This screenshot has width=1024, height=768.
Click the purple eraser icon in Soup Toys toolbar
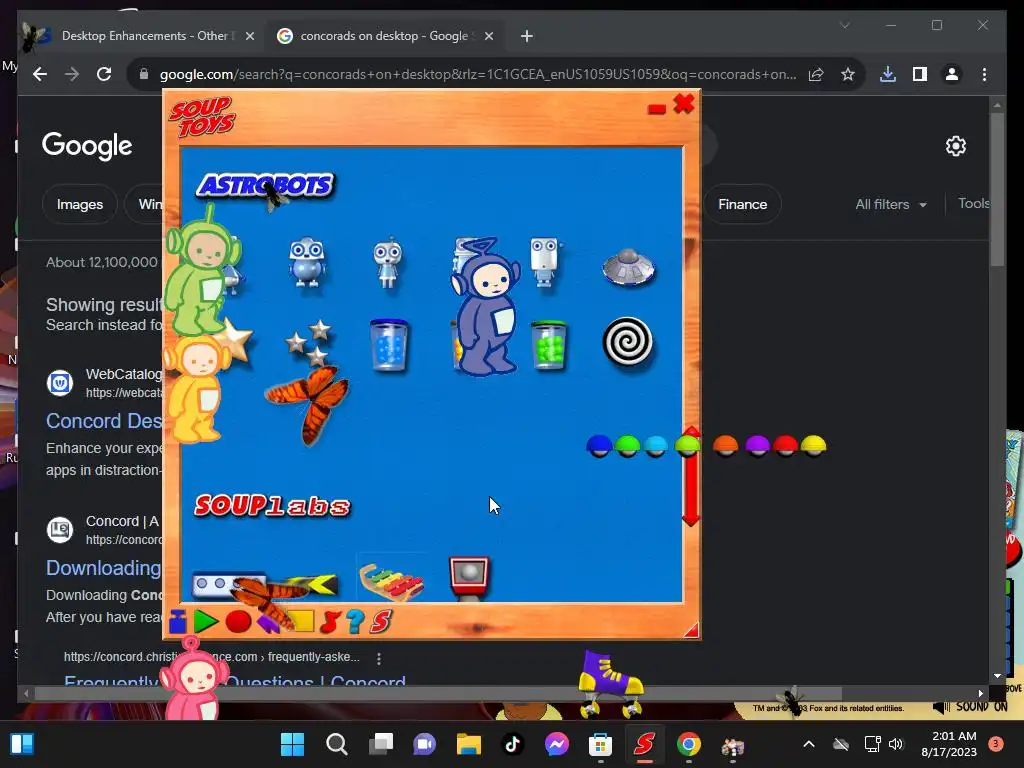click(268, 624)
